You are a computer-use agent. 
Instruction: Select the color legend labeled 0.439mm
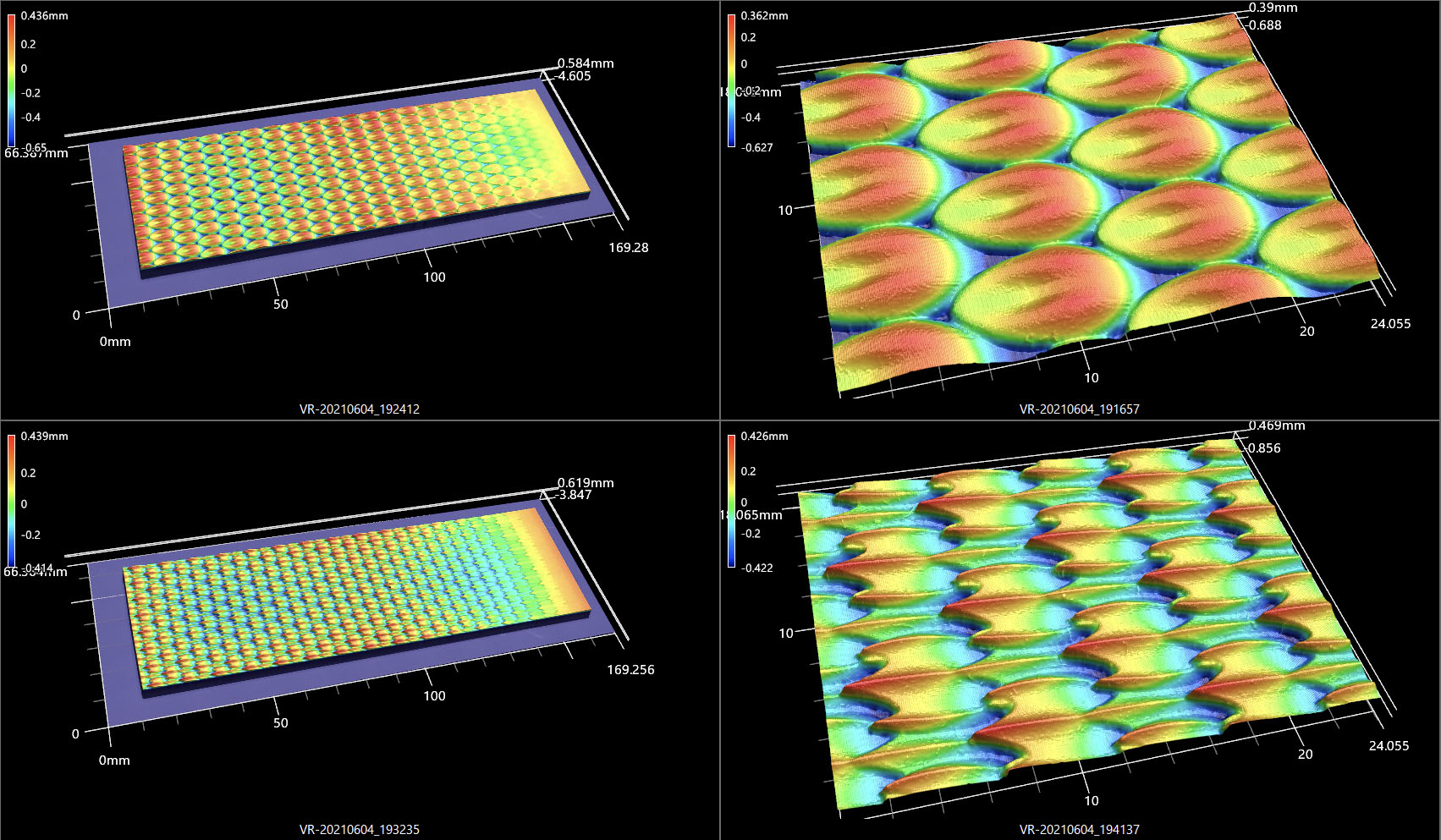point(12,501)
